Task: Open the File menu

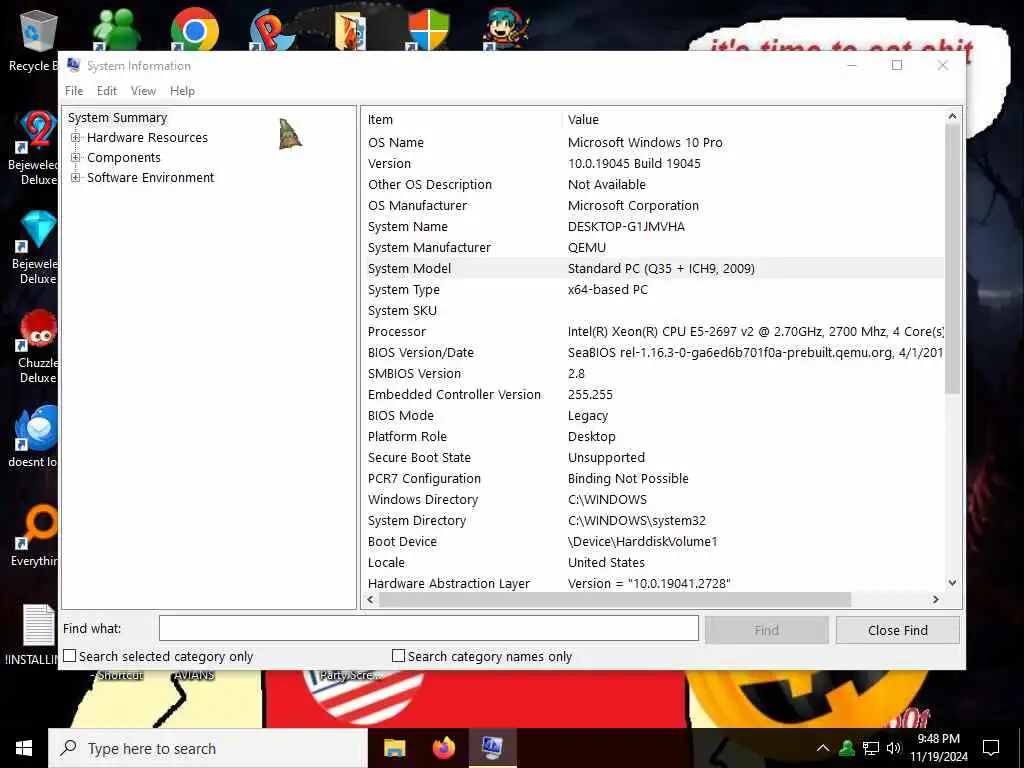Action: 74,91
